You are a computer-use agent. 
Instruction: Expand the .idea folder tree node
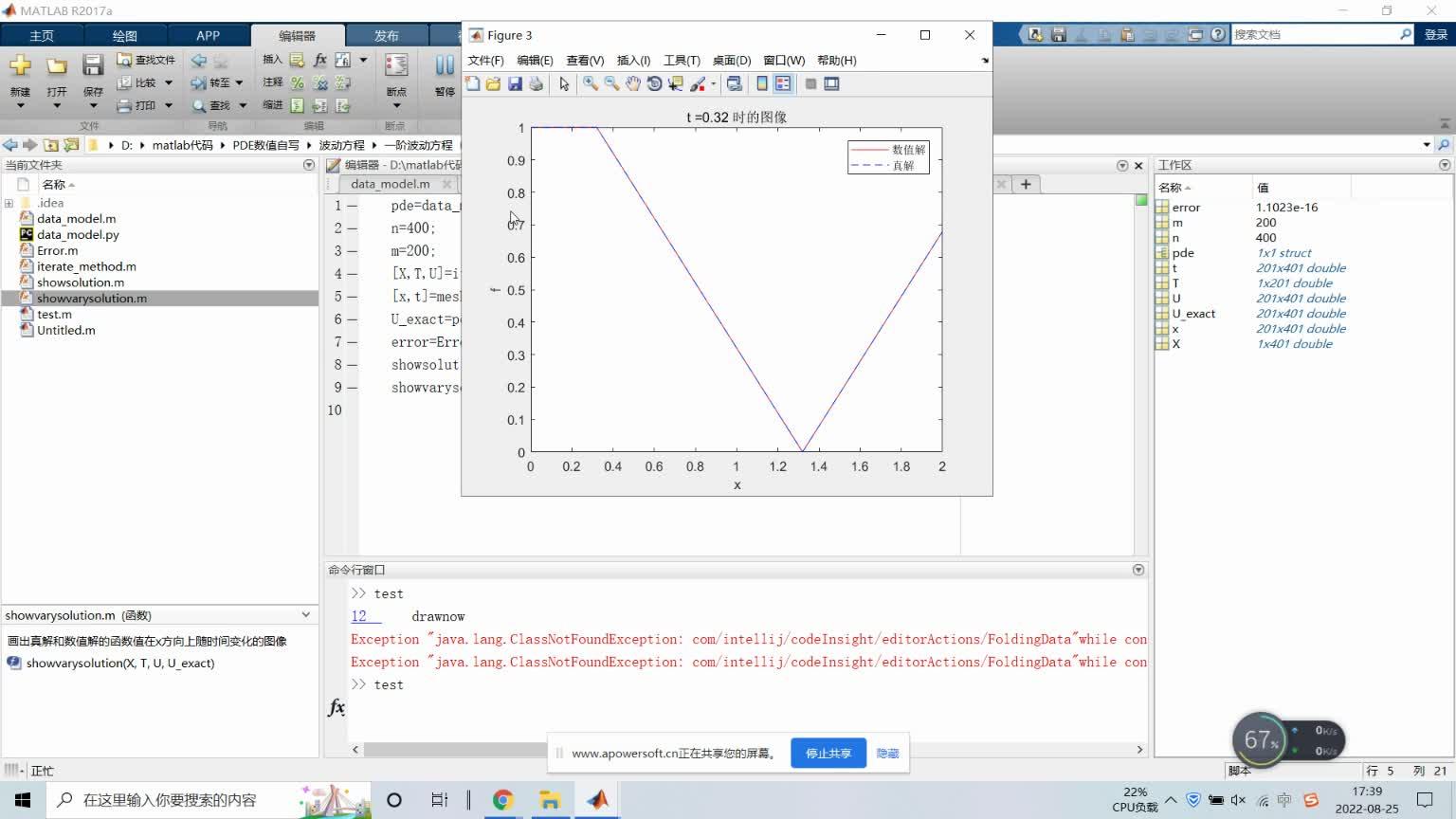click(x=9, y=203)
